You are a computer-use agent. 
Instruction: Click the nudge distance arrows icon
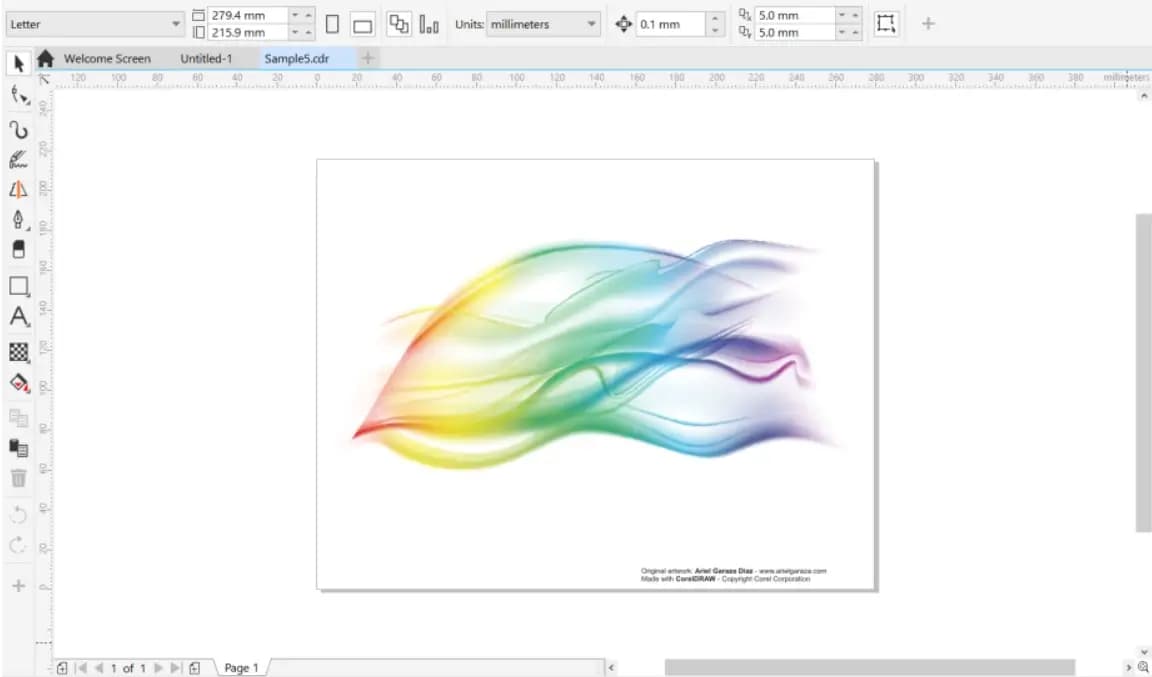(623, 24)
